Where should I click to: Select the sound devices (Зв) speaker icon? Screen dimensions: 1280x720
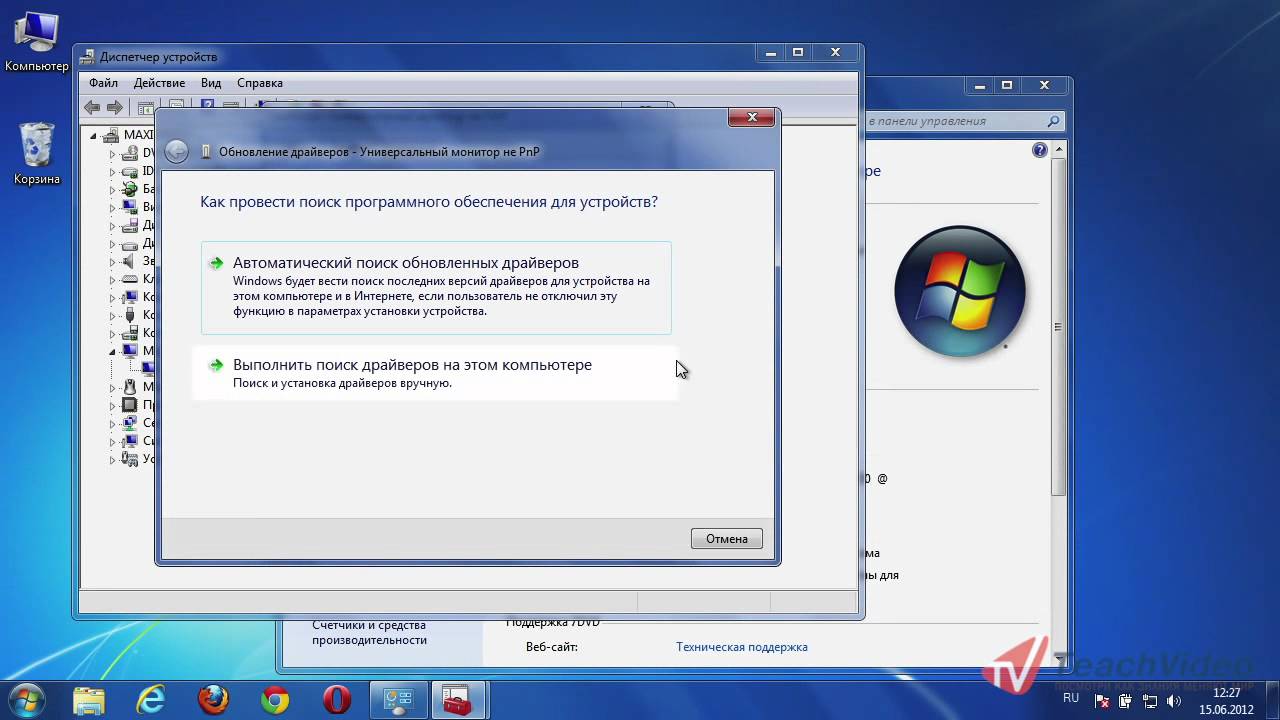[x=129, y=261]
